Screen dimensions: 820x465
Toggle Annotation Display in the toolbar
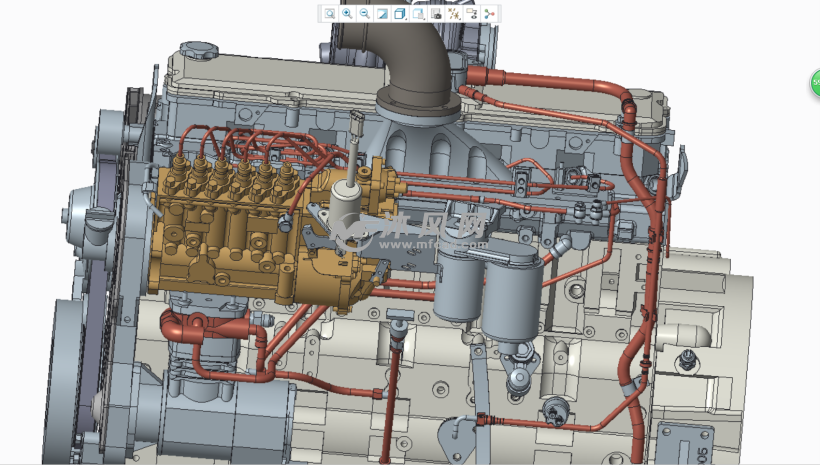472,13
